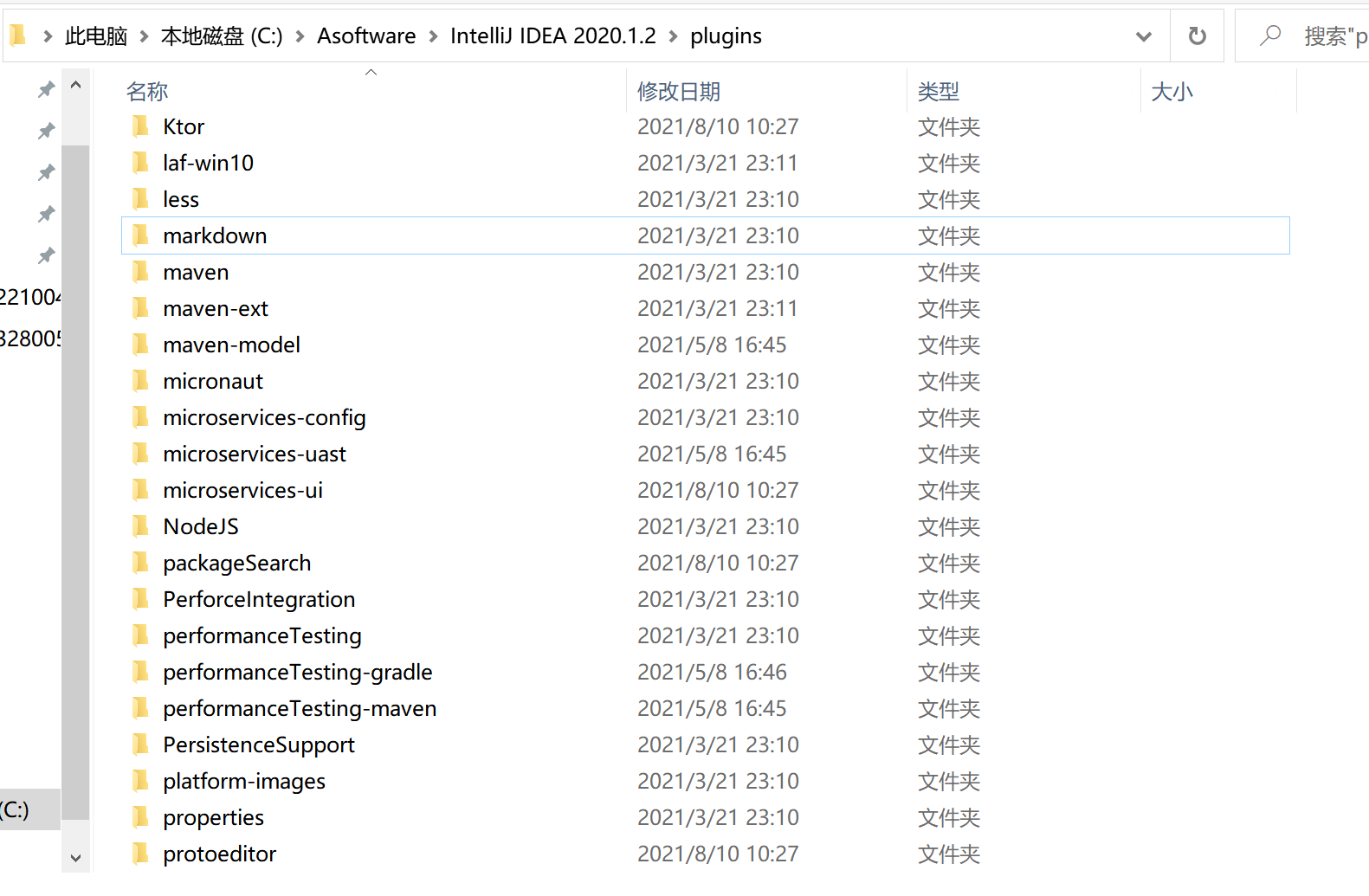Image resolution: width=1369 pixels, height=896 pixels.
Task: Click the performanceTesting-maven folder icon
Action: tap(140, 708)
